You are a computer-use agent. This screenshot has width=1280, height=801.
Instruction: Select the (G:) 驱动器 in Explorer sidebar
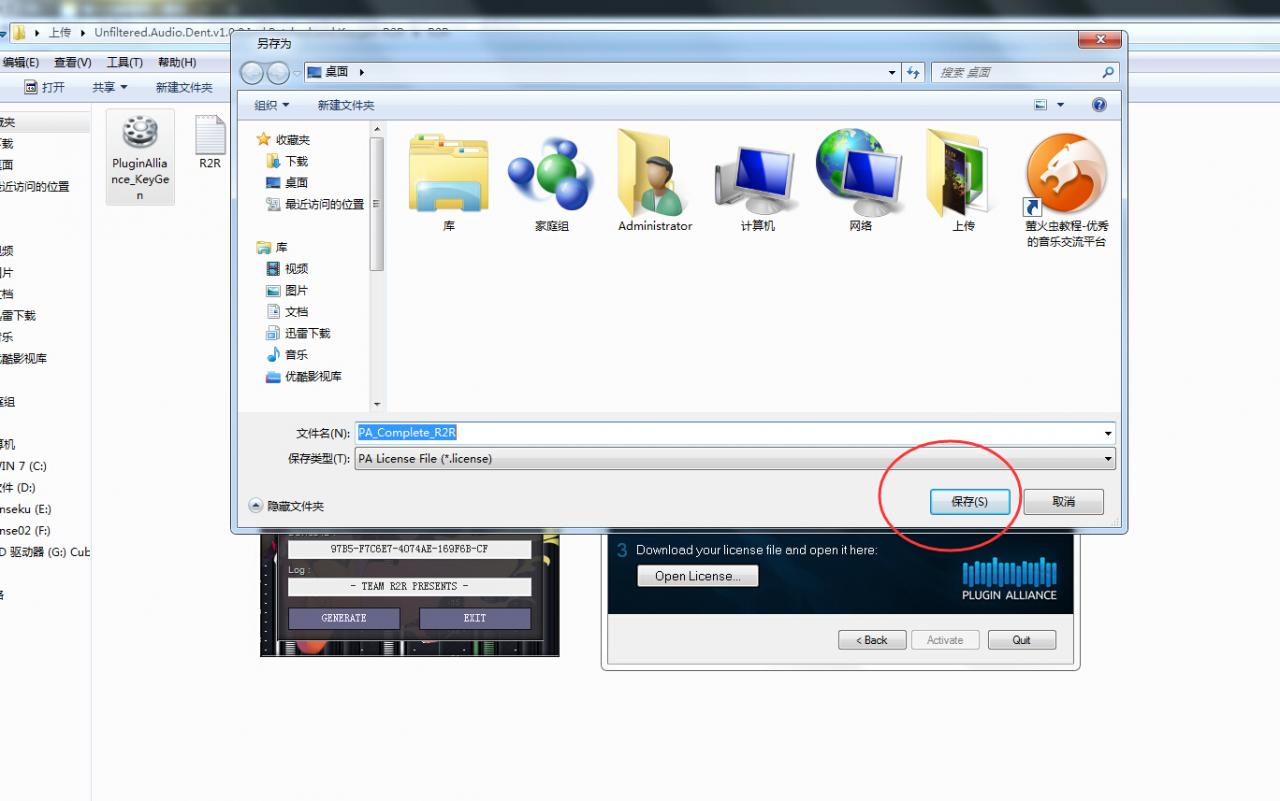tap(45, 552)
